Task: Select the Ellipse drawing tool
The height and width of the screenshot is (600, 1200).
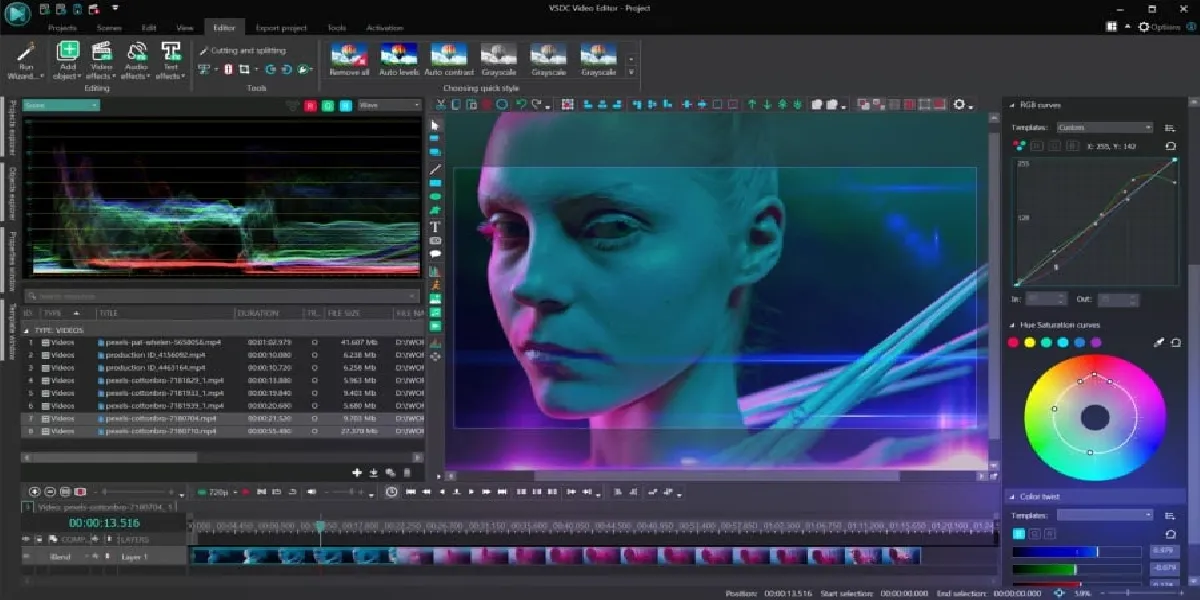Action: point(435,196)
